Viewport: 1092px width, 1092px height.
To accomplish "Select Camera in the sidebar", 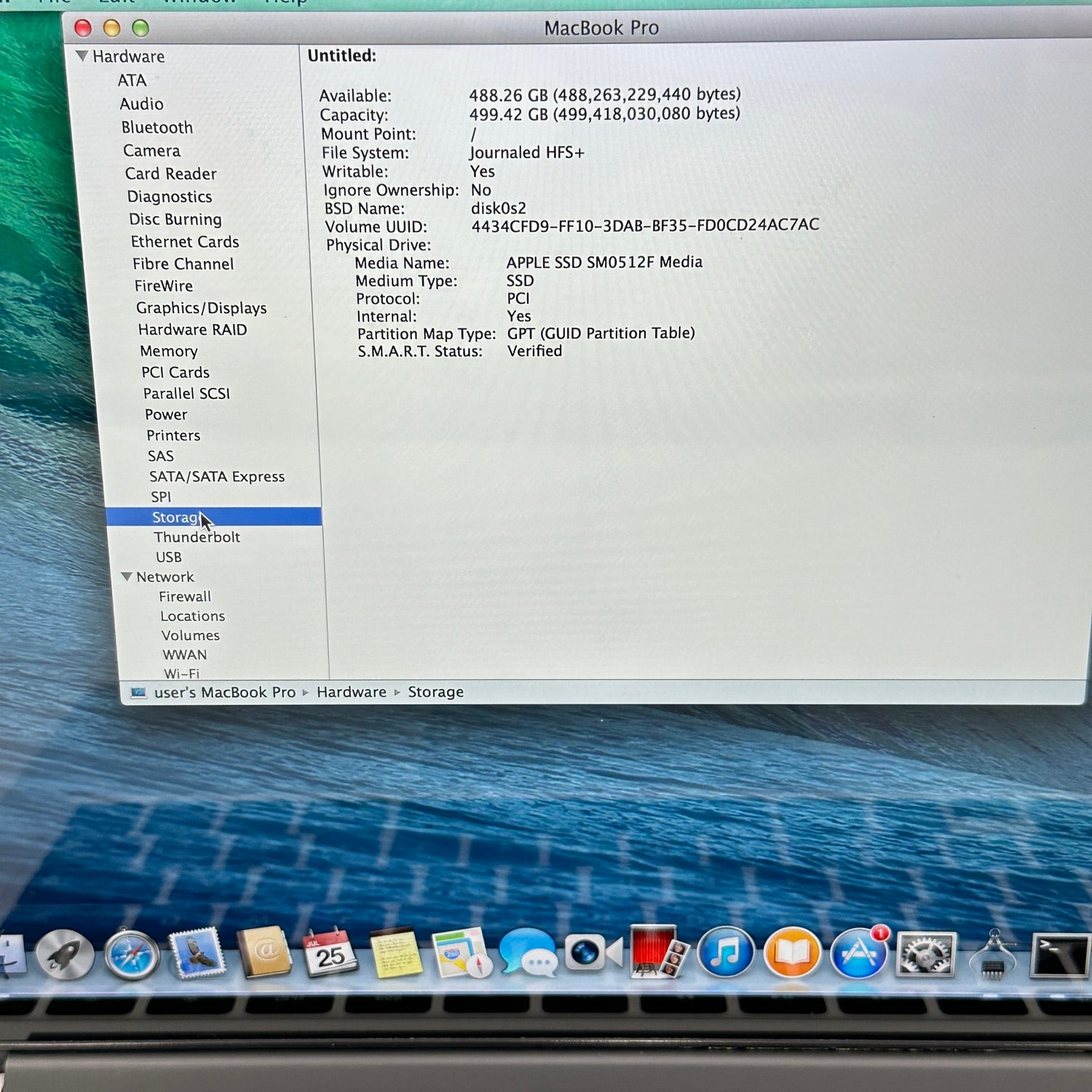I will (x=151, y=151).
